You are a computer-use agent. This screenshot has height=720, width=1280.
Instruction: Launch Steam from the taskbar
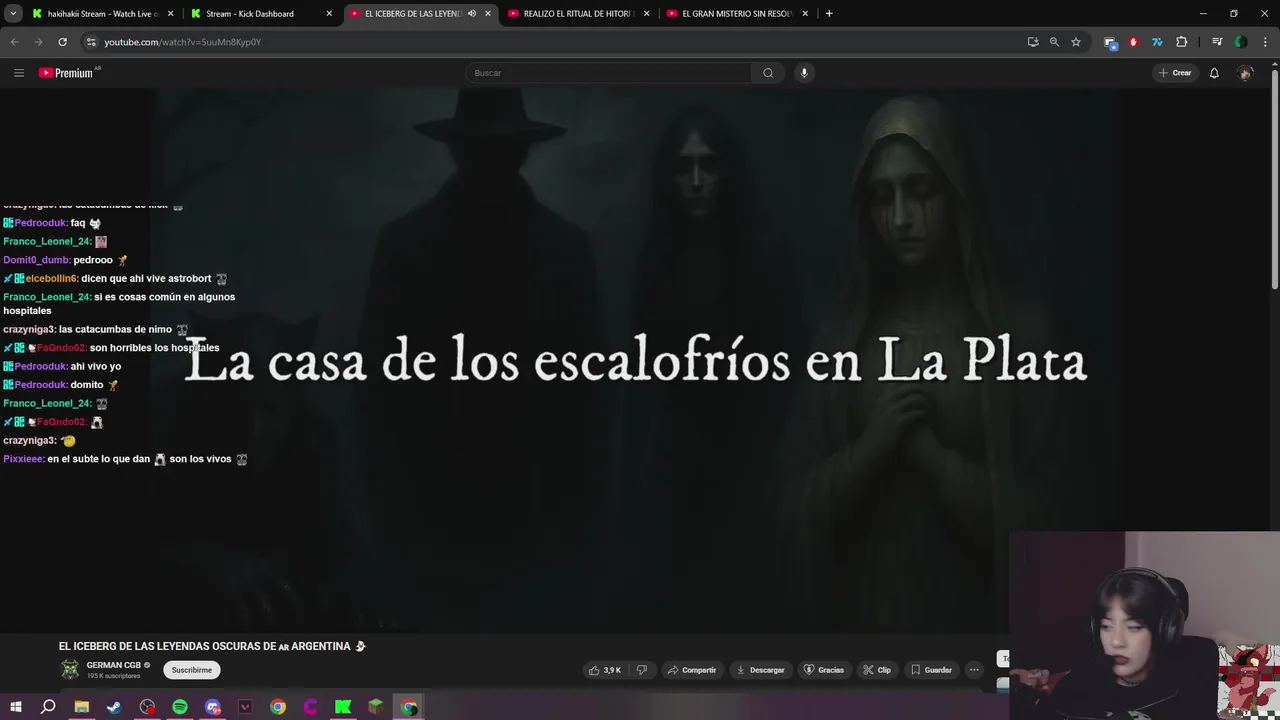pos(114,707)
